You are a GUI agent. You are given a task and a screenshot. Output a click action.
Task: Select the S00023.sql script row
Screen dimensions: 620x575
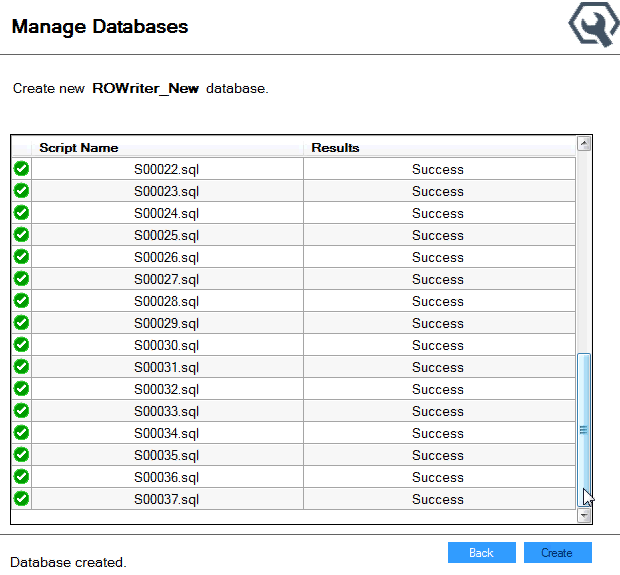pyautogui.click(x=167, y=191)
